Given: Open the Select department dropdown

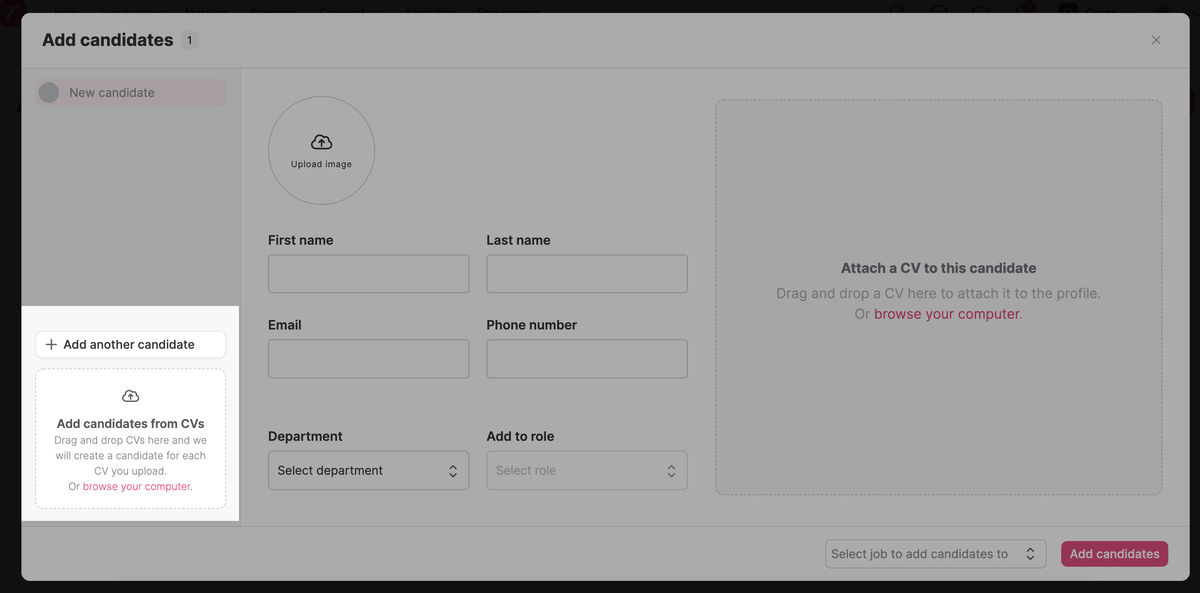Looking at the screenshot, I should pyautogui.click(x=368, y=470).
